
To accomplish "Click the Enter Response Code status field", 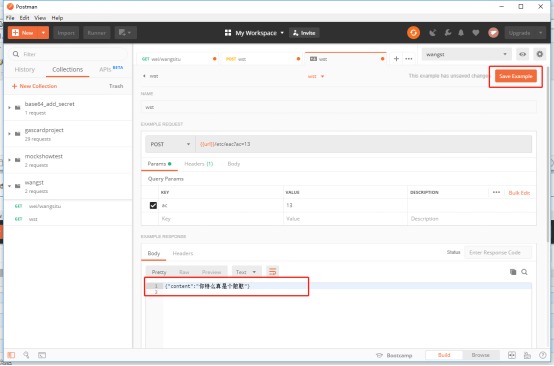I will pos(498,253).
